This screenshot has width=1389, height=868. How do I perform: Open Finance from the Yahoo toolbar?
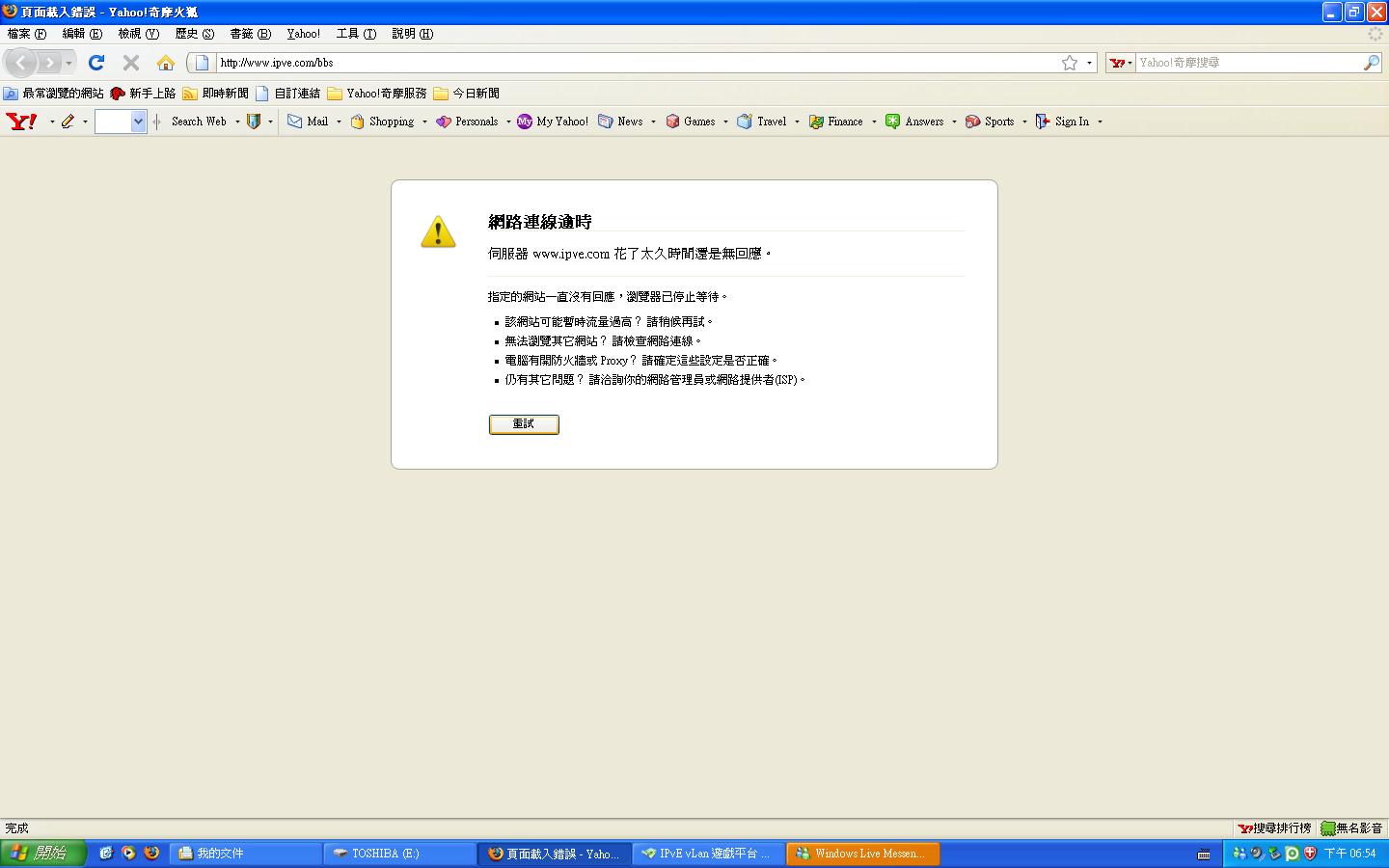point(836,122)
